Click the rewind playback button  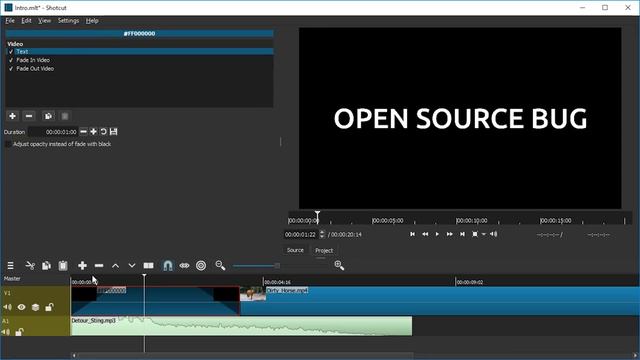click(x=425, y=234)
